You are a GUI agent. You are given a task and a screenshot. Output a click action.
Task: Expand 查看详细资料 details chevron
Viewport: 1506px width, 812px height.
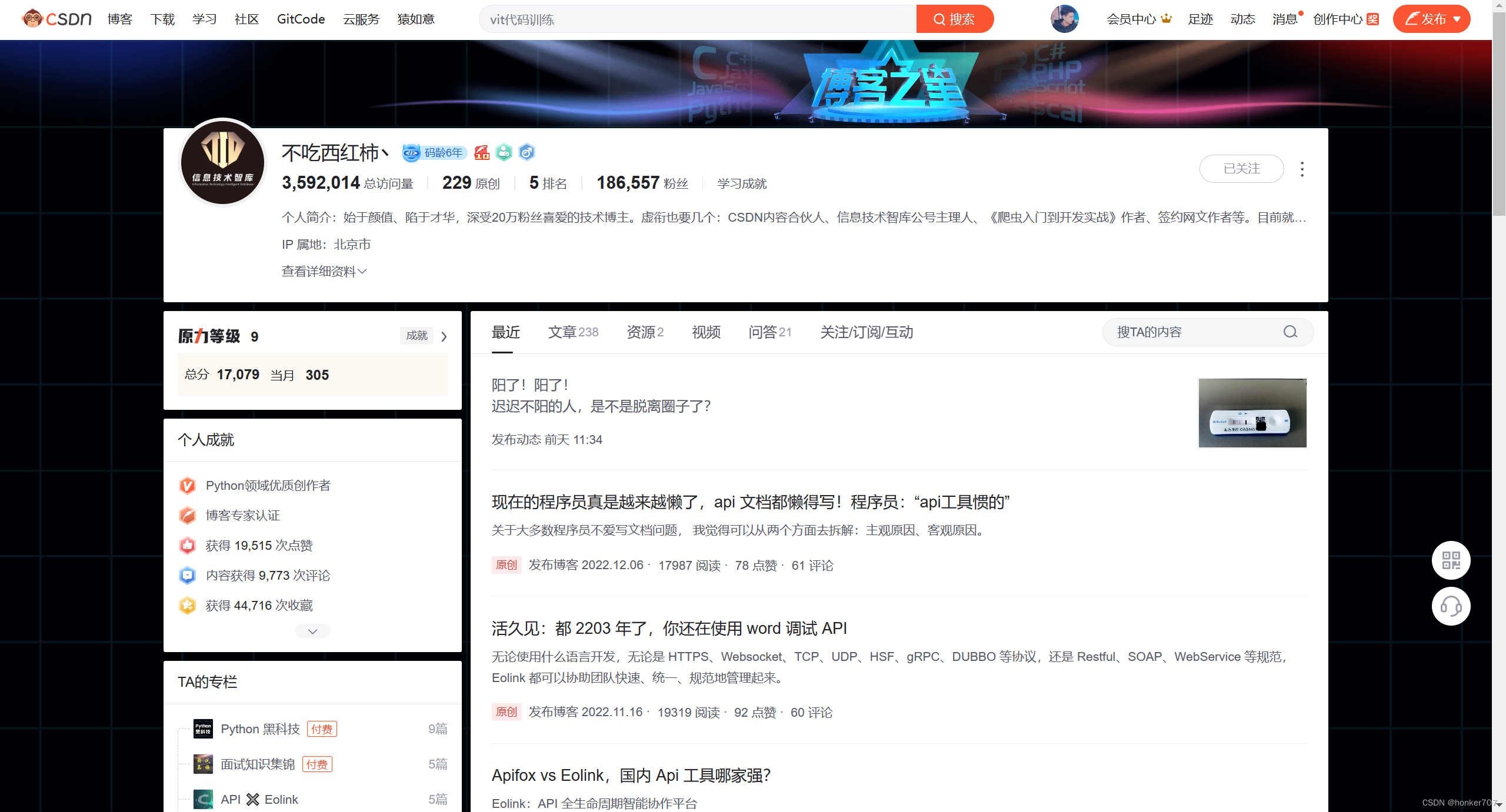pyautogui.click(x=362, y=271)
